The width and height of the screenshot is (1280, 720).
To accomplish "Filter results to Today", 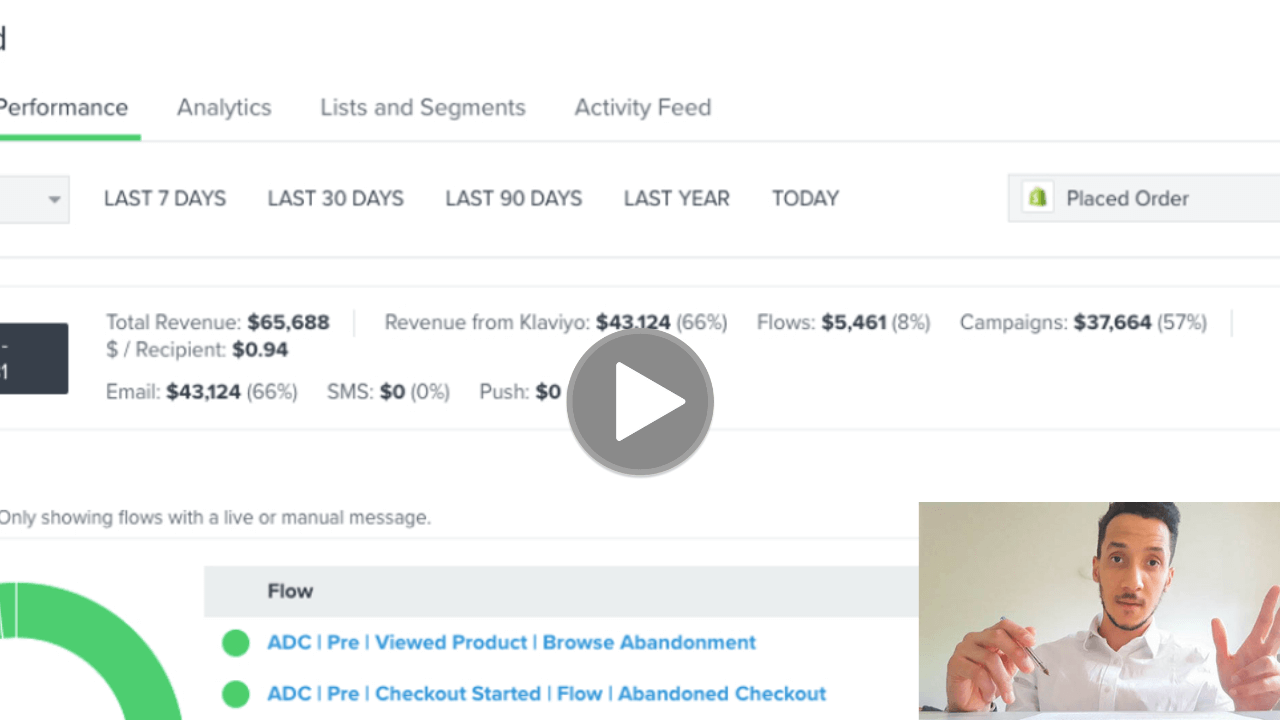I will (805, 198).
